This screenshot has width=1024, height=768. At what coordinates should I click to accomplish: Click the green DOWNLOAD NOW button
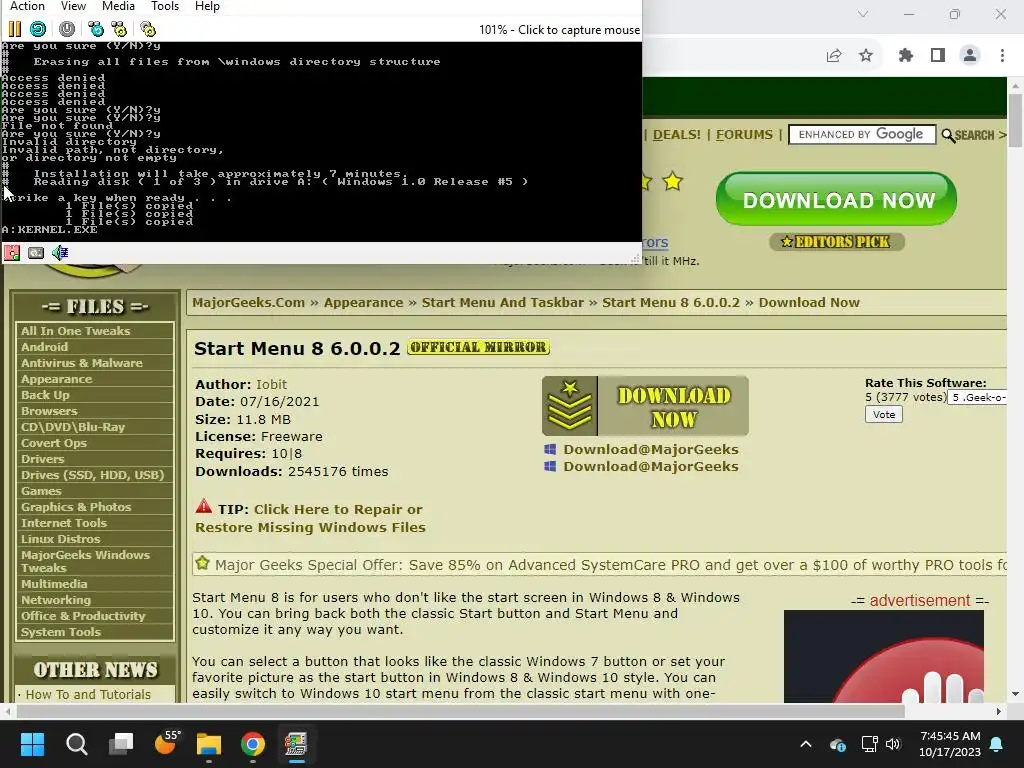click(x=836, y=199)
